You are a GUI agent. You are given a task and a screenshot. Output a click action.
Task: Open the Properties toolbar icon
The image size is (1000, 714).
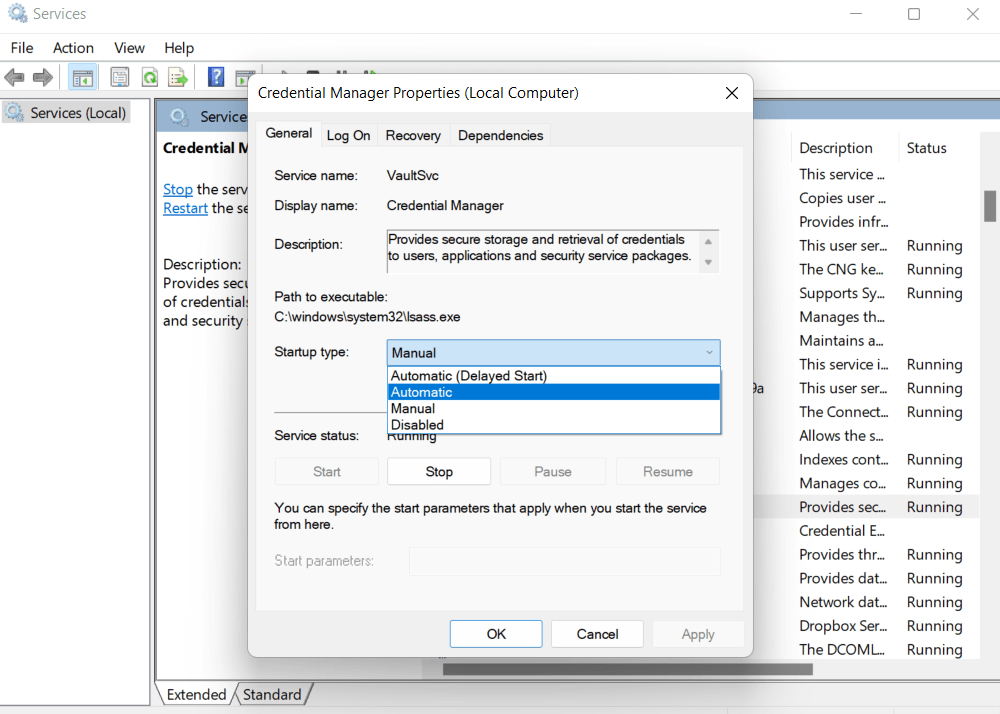[119, 78]
